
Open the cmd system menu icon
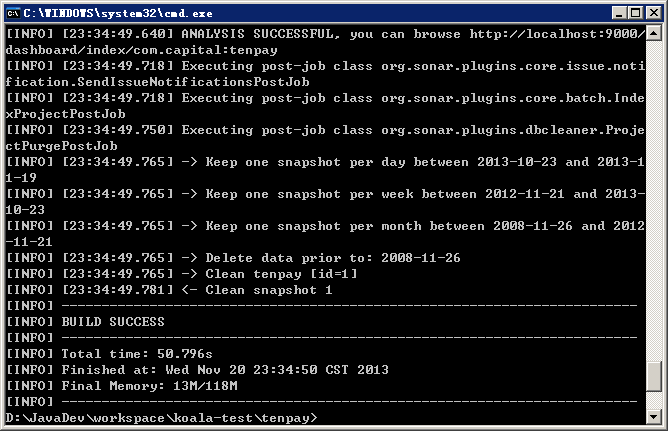pos(13,13)
